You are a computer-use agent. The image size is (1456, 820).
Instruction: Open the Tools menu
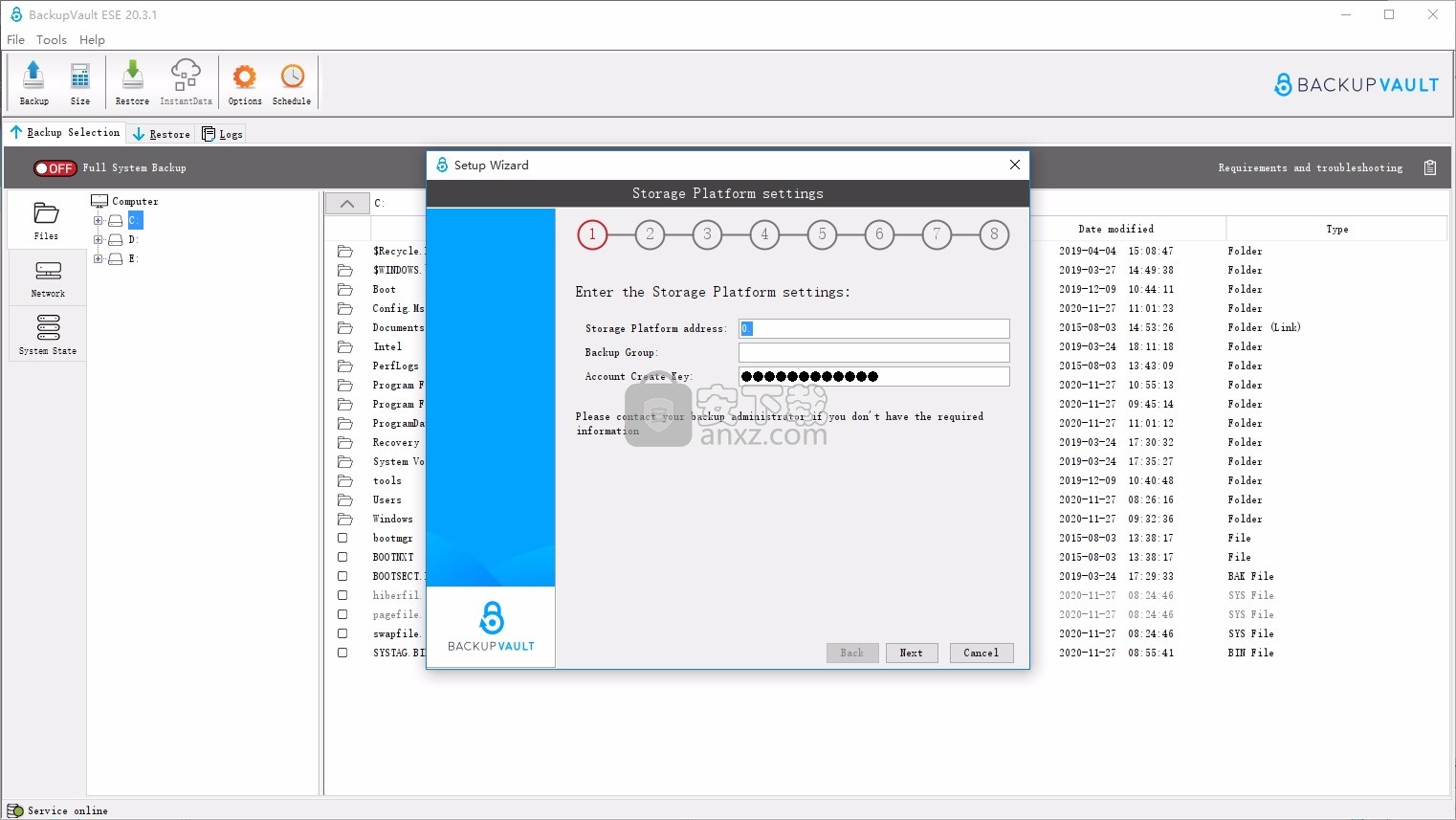52,39
